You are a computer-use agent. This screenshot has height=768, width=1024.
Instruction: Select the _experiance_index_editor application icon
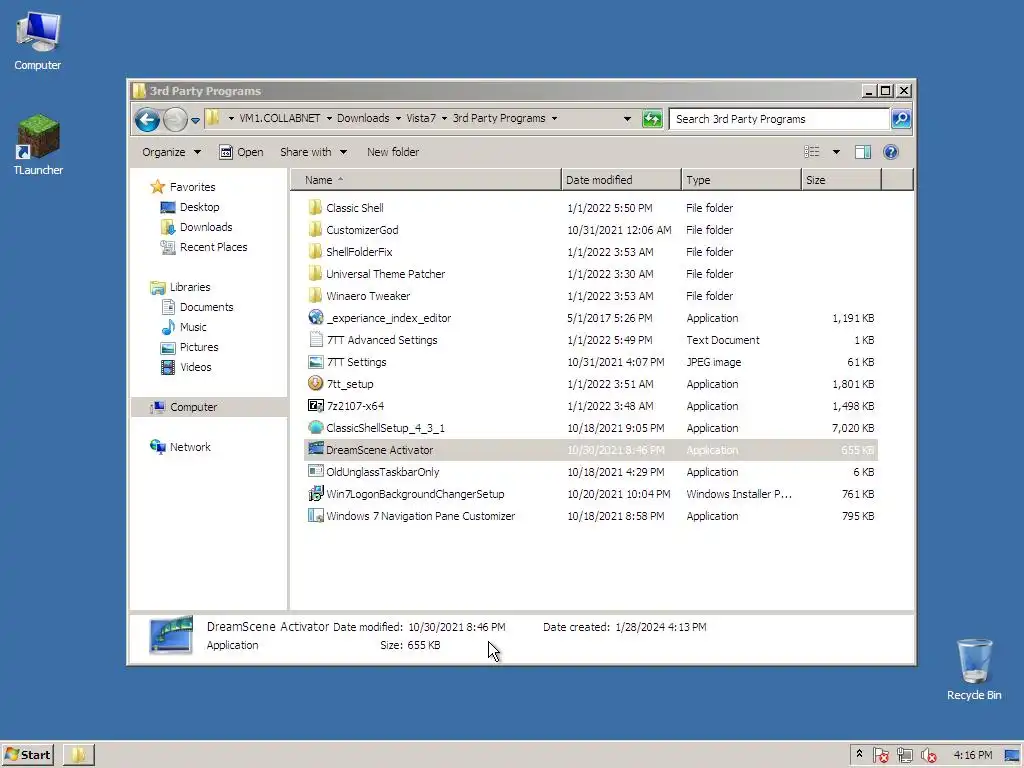point(315,317)
